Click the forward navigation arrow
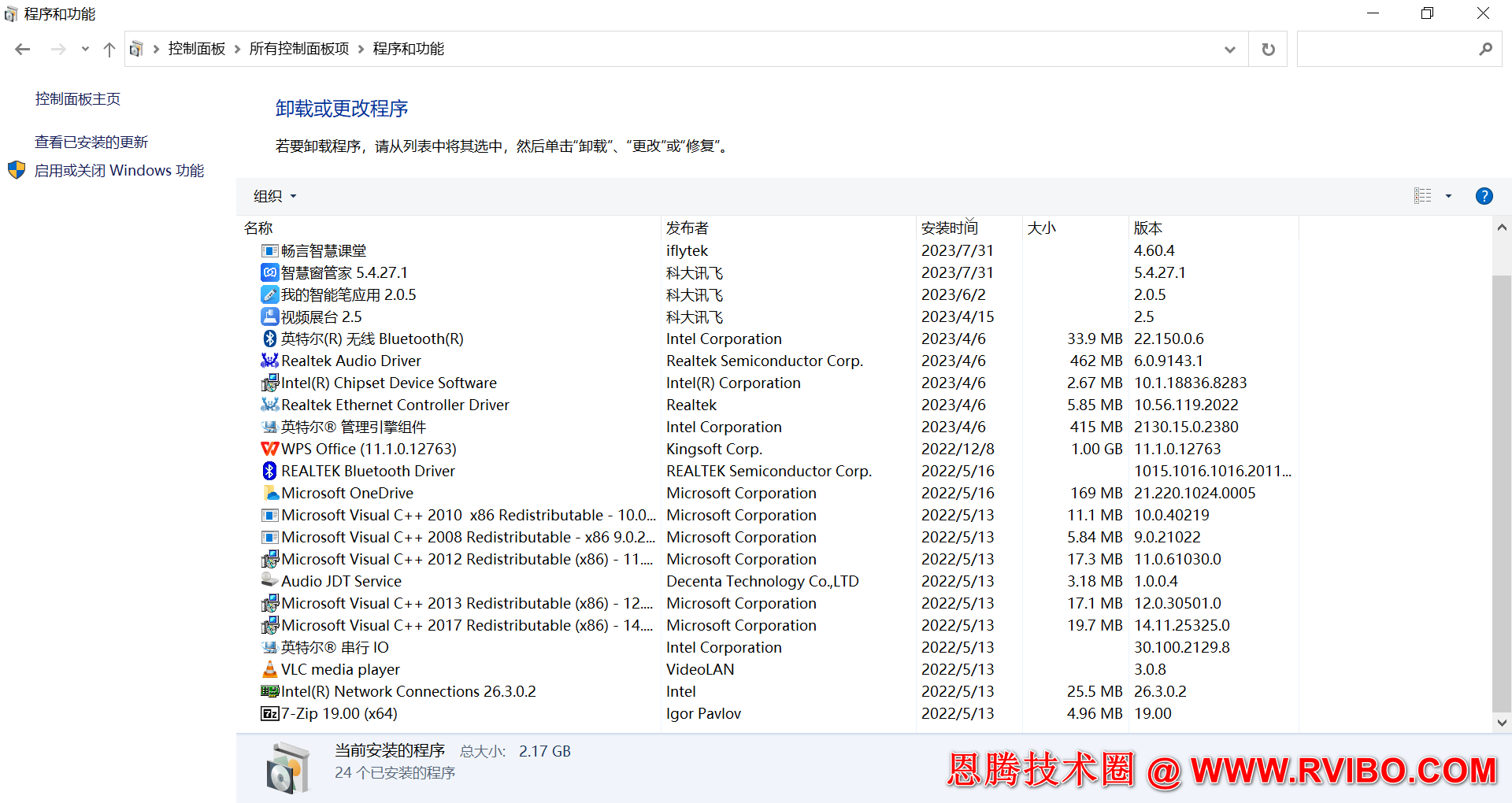Viewport: 1512px width, 803px height. [58, 49]
